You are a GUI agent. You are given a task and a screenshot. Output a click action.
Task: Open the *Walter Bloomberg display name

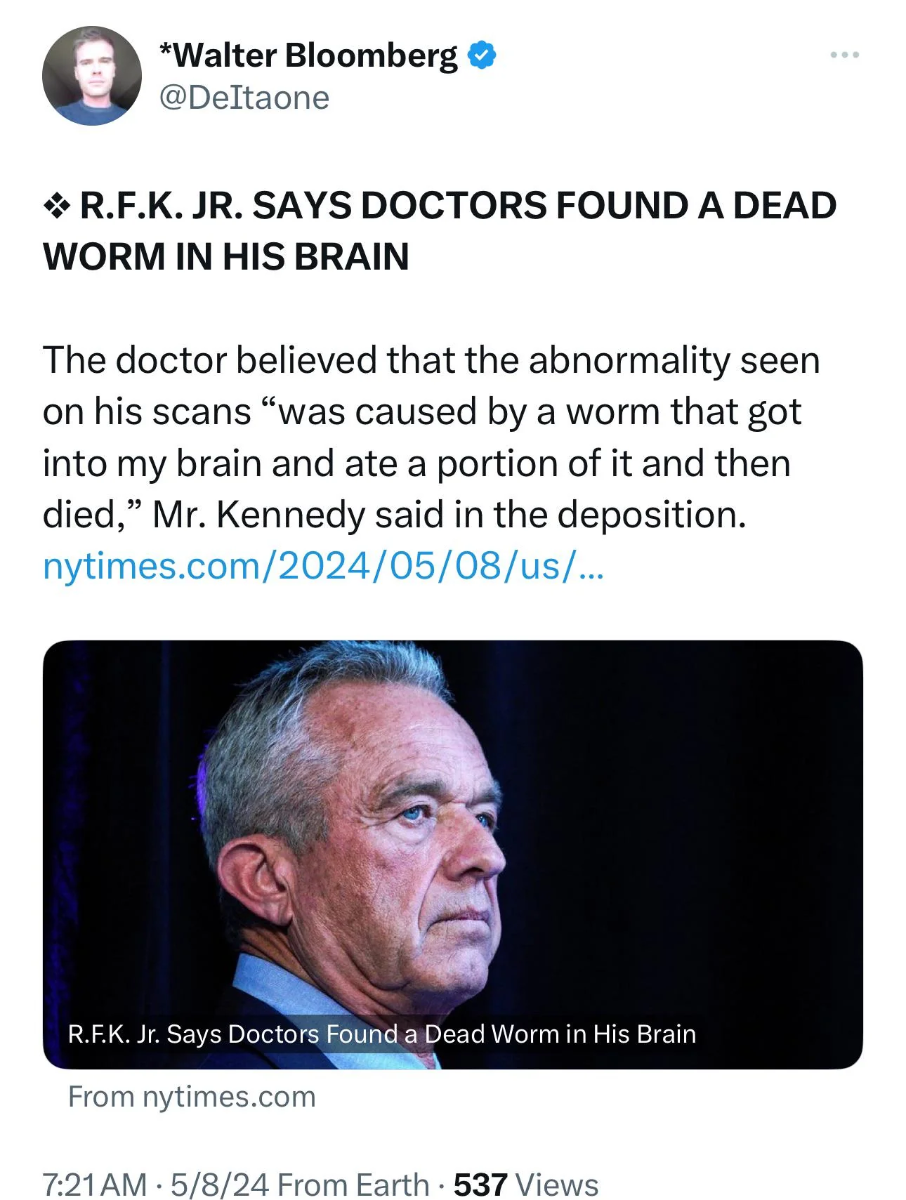pos(309,56)
